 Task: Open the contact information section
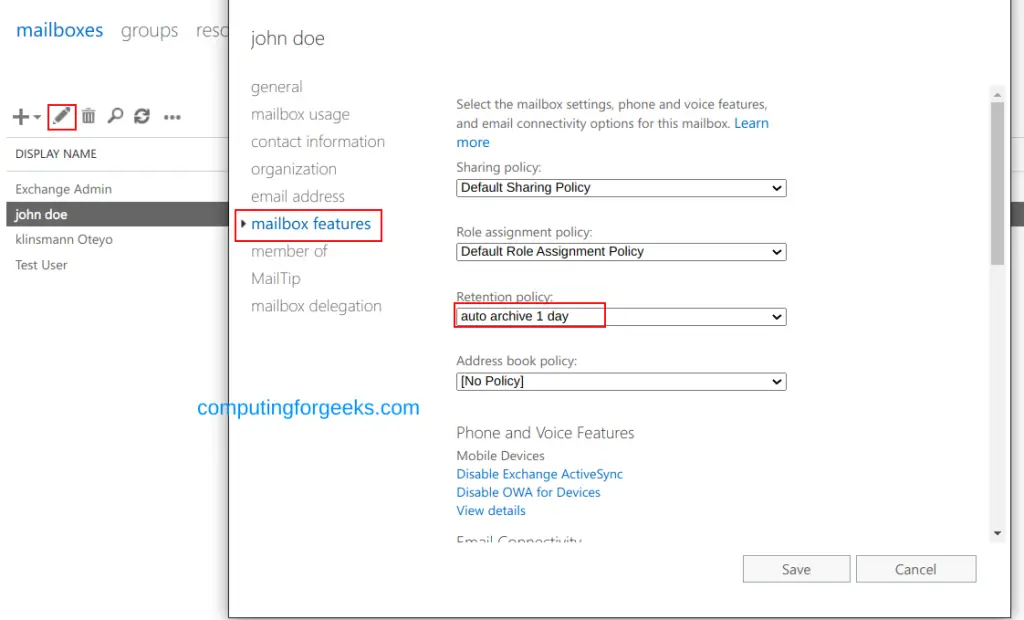tap(317, 142)
